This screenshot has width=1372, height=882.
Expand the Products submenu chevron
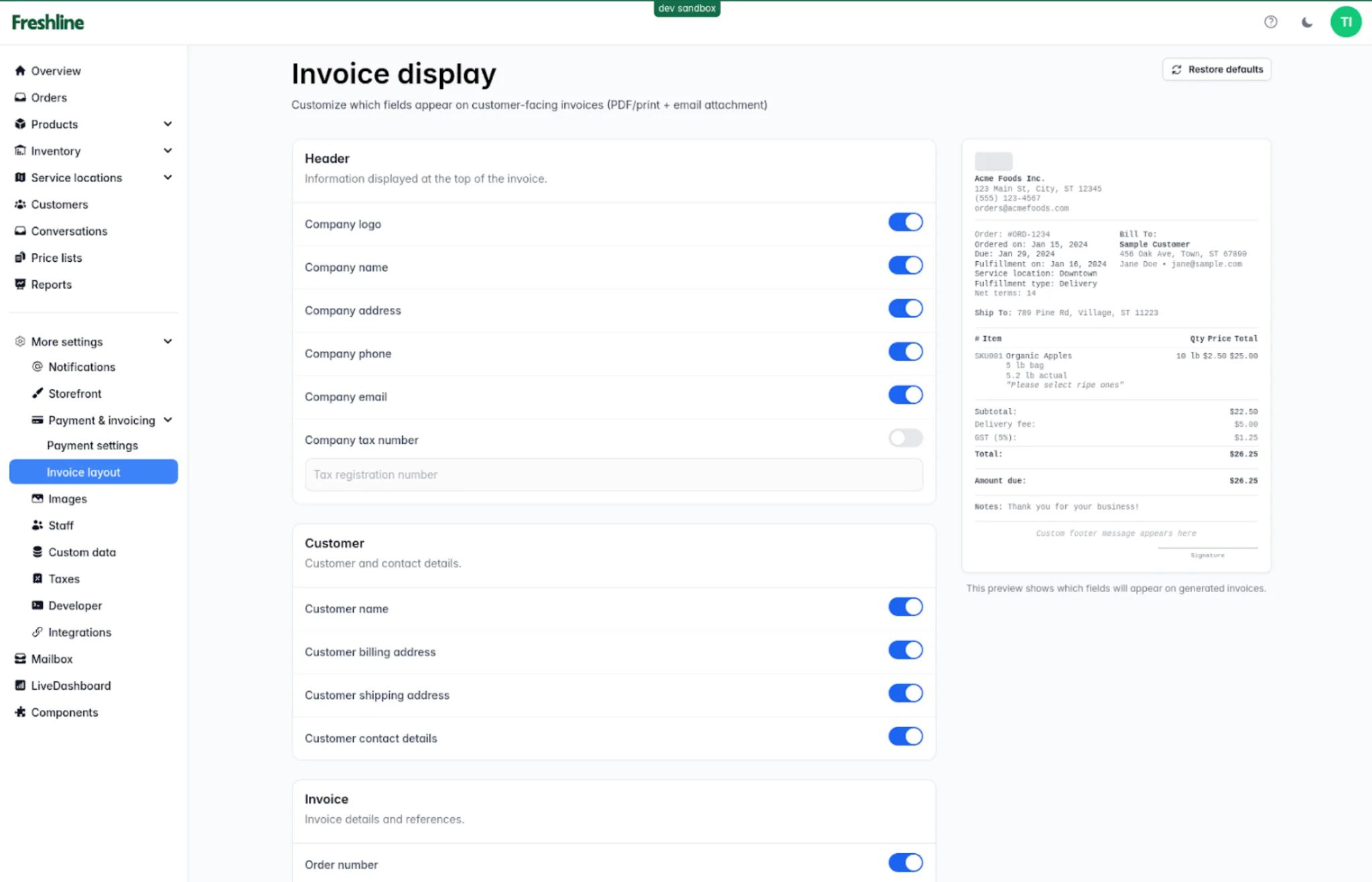[x=167, y=124]
